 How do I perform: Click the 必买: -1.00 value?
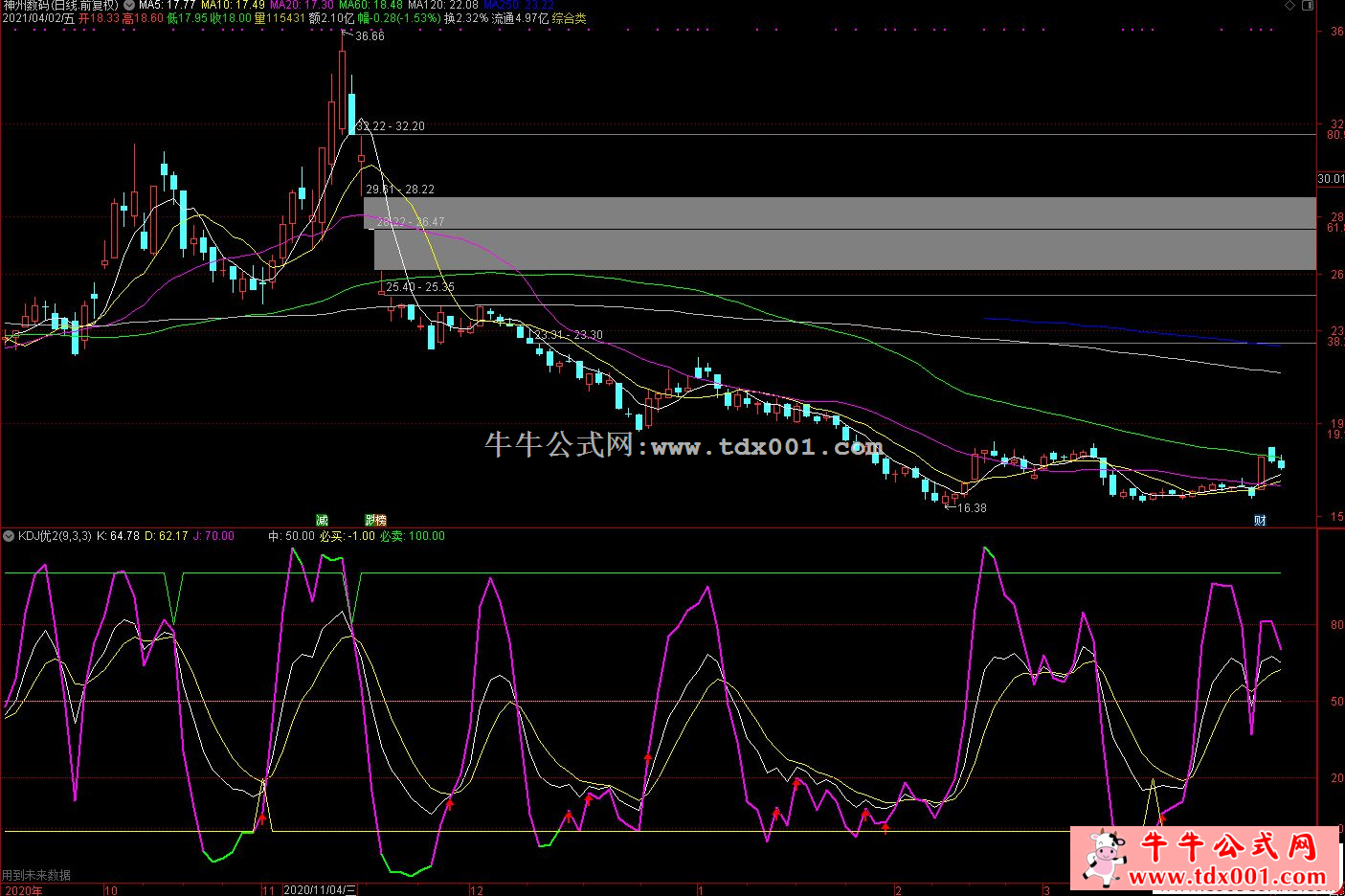[x=347, y=536]
